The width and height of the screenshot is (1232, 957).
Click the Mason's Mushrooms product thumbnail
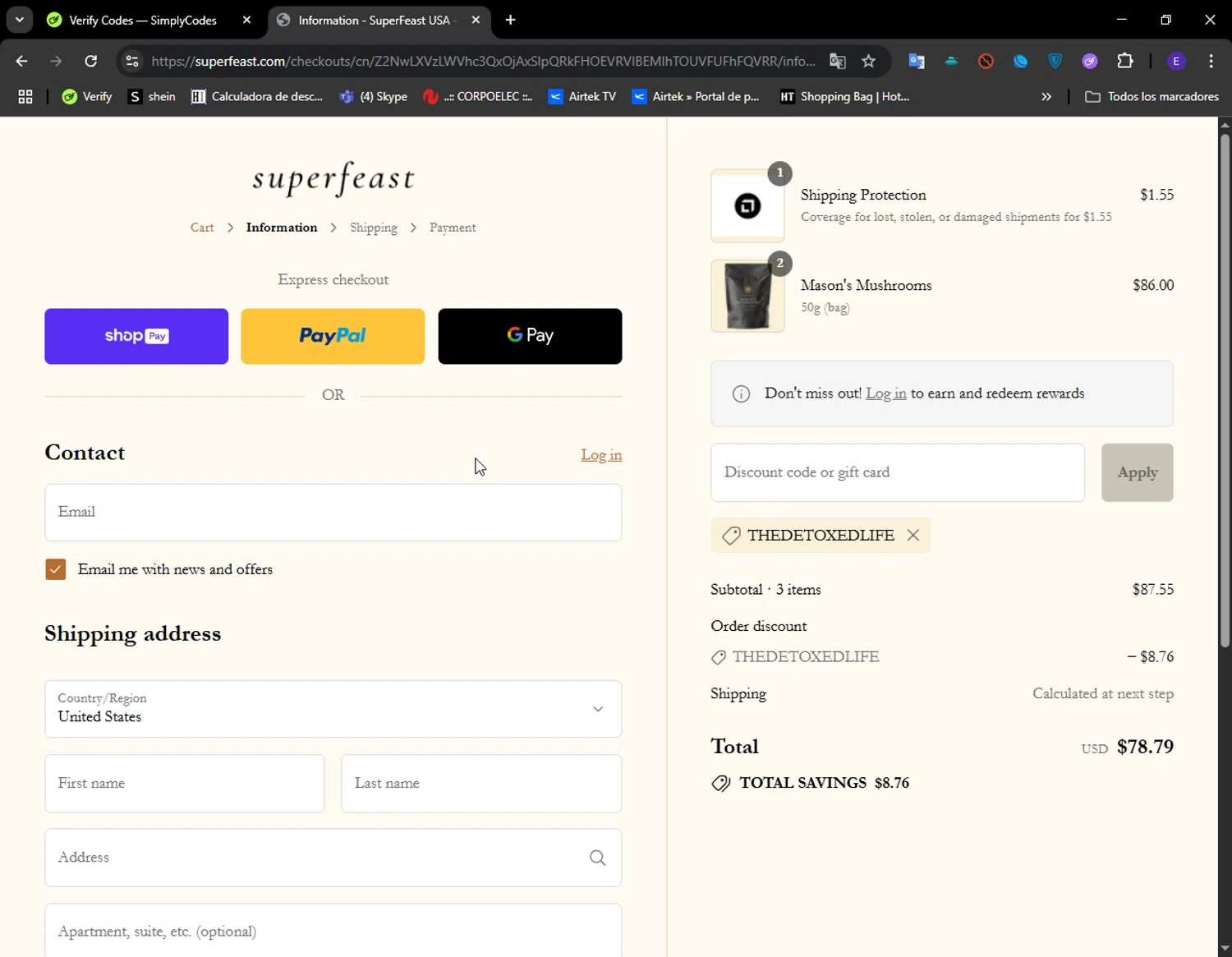click(747, 296)
